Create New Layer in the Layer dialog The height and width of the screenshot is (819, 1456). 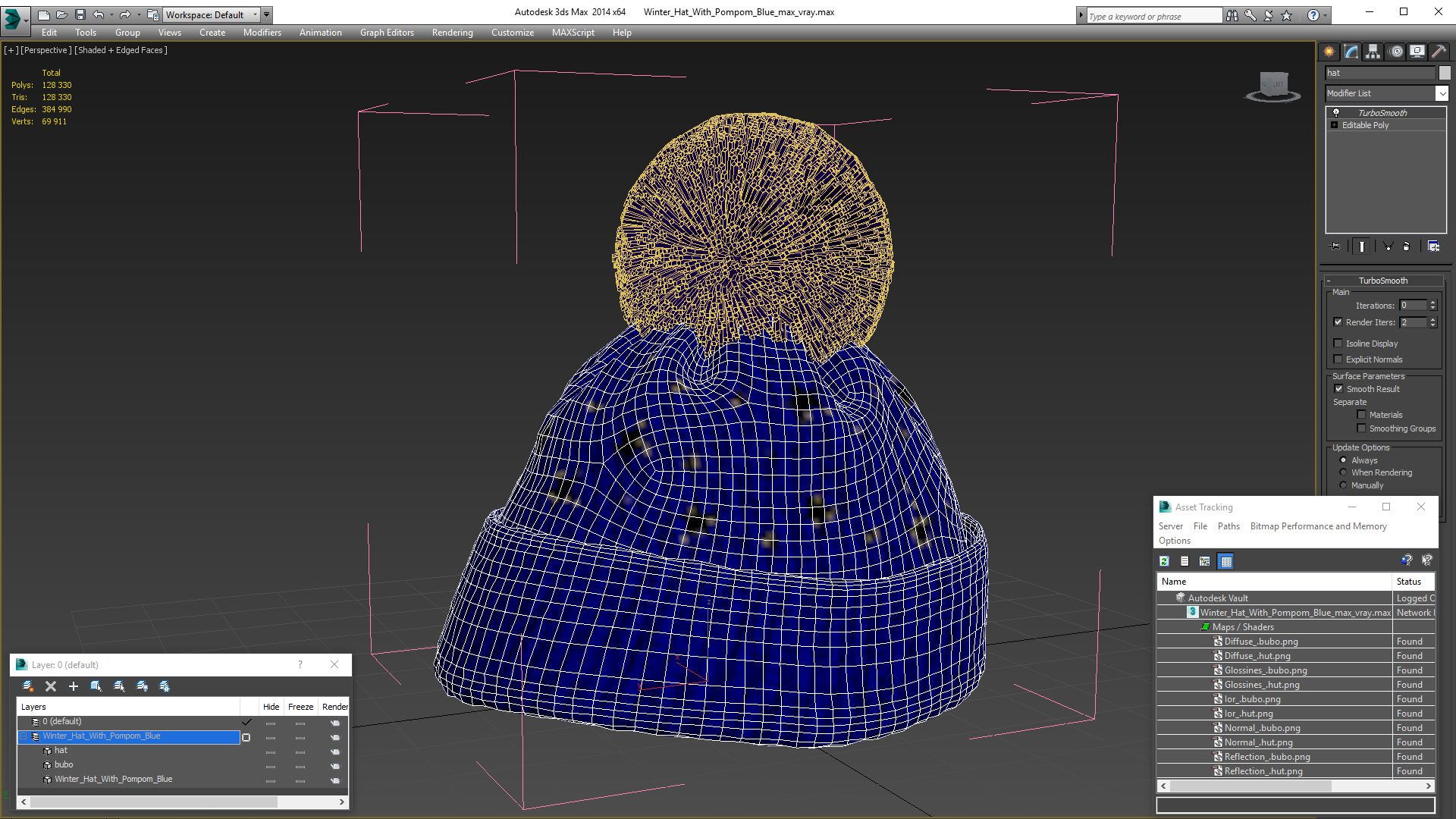(28, 686)
